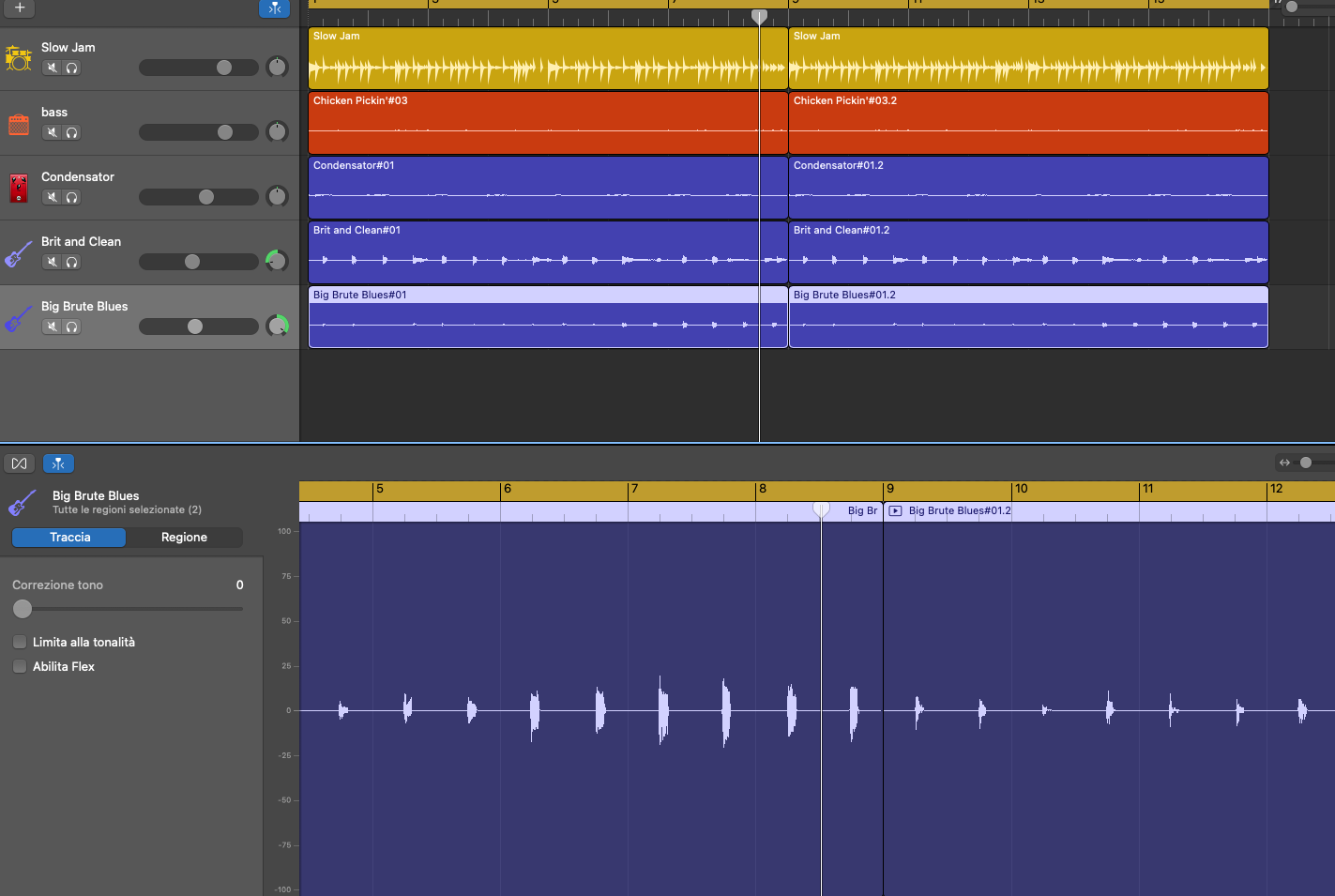
Task: Click the Big Brute Blues guitar track icon
Action: (19, 318)
